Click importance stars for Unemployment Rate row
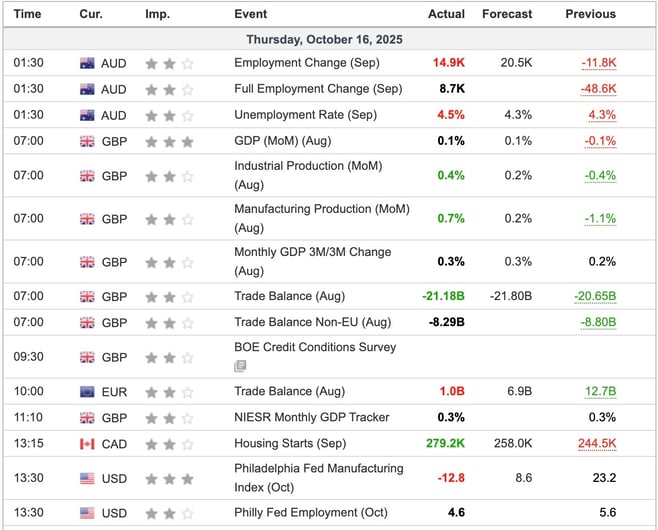The width and height of the screenshot is (658, 530). (169, 115)
